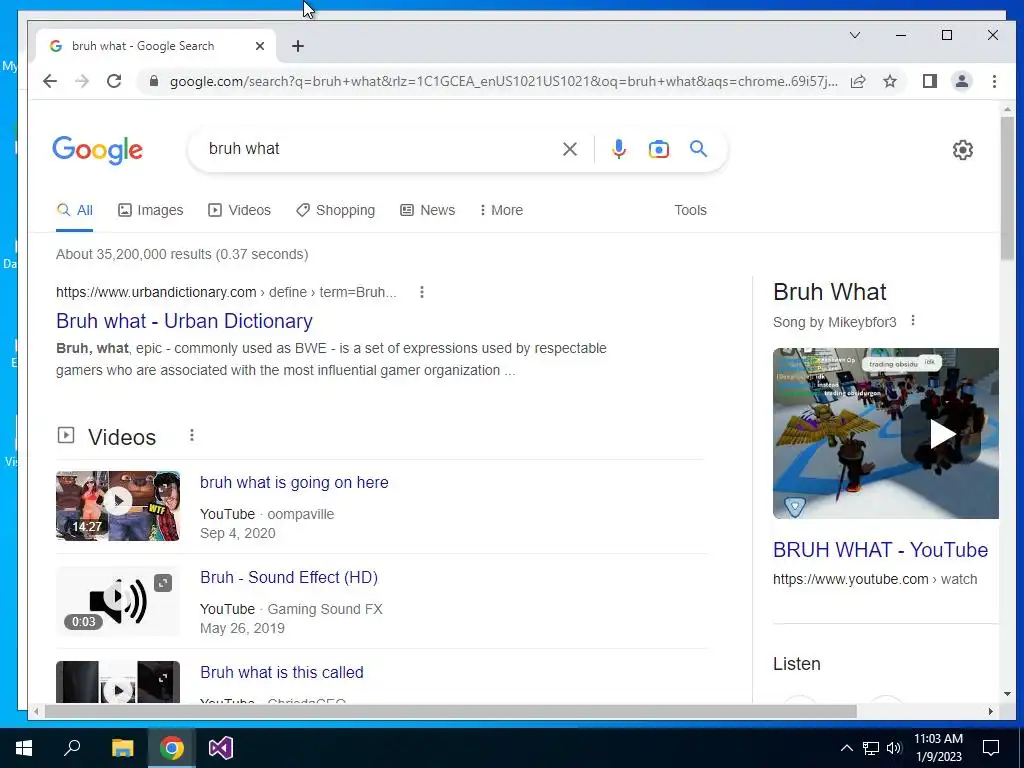1024x768 pixels.
Task: Play the Bruh What song video panel
Action: click(886, 433)
